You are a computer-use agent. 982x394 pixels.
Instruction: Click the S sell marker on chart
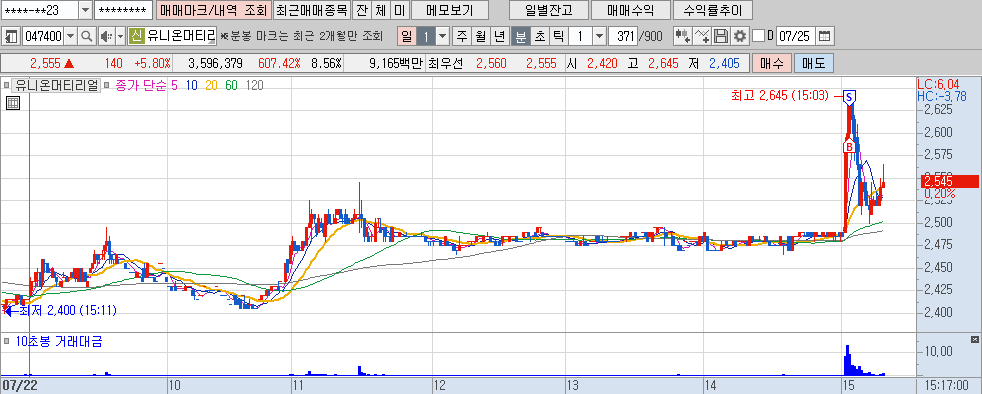pyautogui.click(x=849, y=96)
